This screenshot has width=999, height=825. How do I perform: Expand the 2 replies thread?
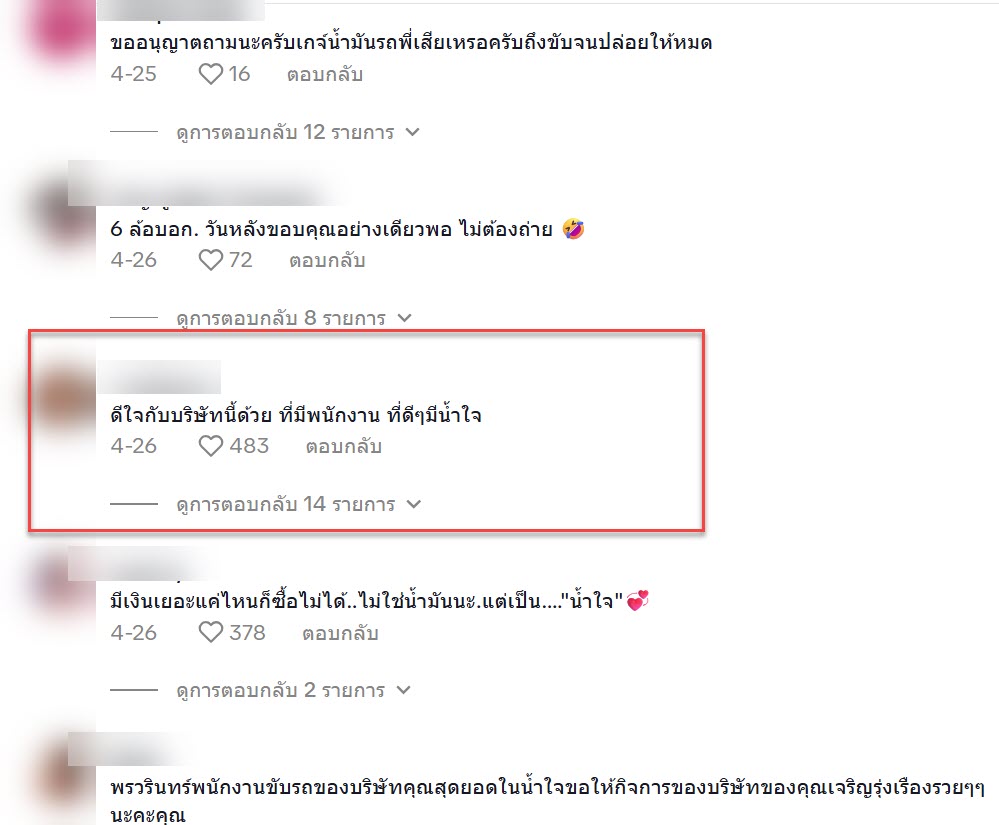click(x=293, y=690)
